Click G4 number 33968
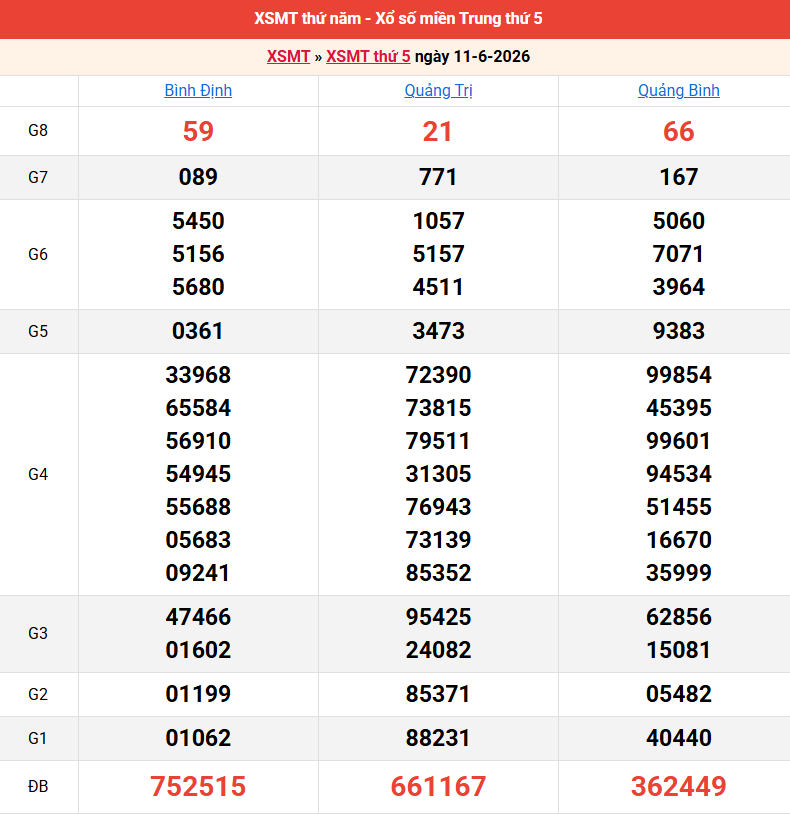Image resolution: width=790 pixels, height=814 pixels. point(198,375)
